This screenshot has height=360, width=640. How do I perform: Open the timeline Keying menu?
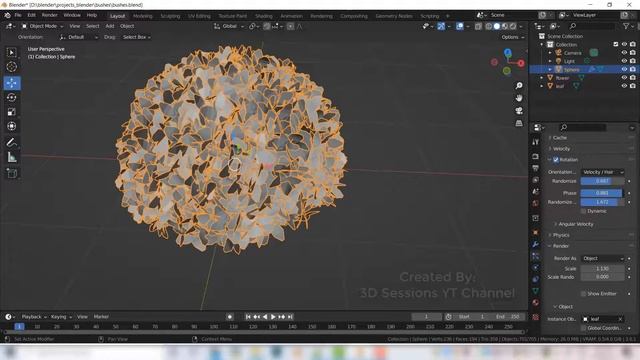click(x=61, y=317)
